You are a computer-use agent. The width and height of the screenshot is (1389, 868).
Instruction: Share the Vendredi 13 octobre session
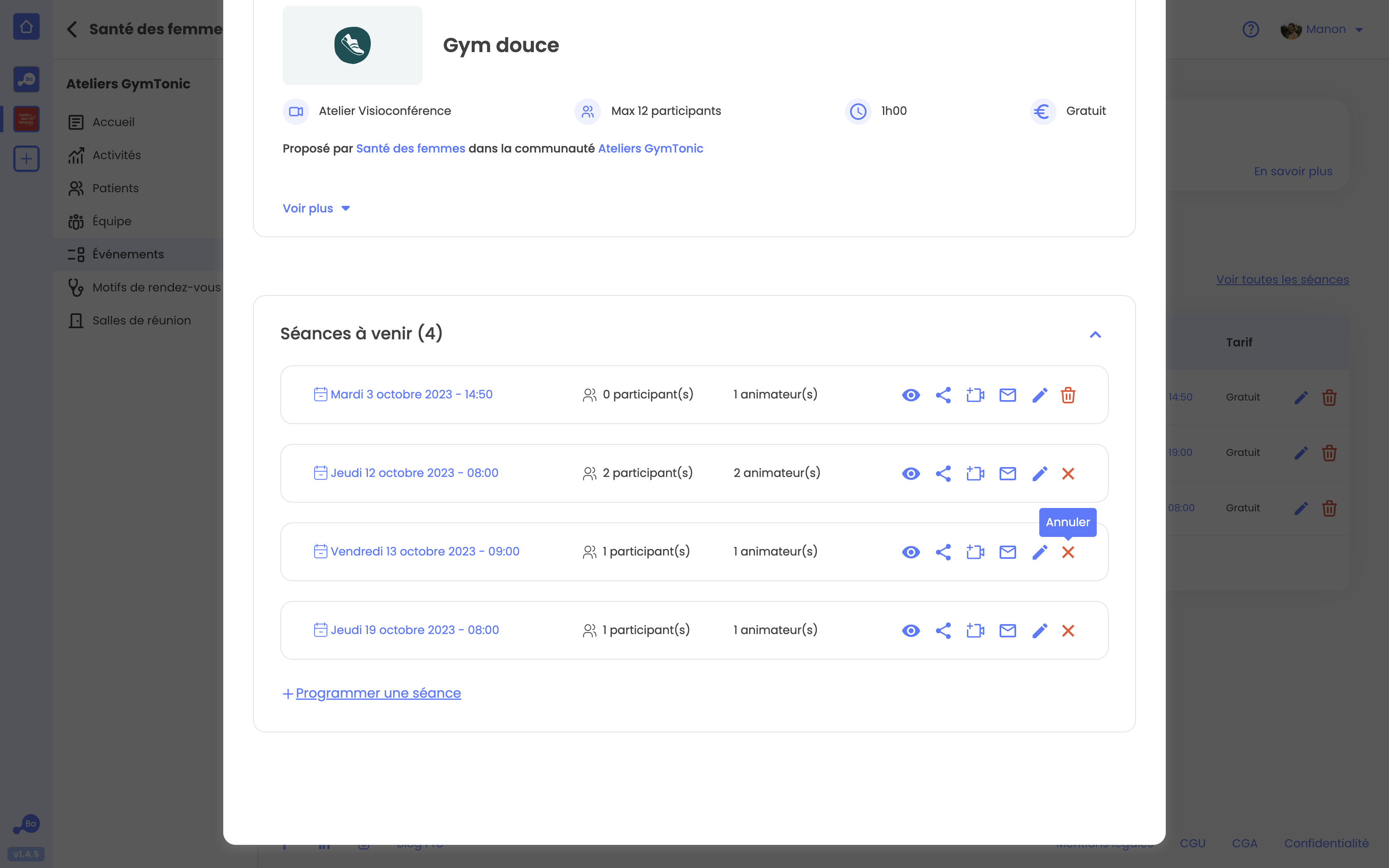tap(943, 552)
